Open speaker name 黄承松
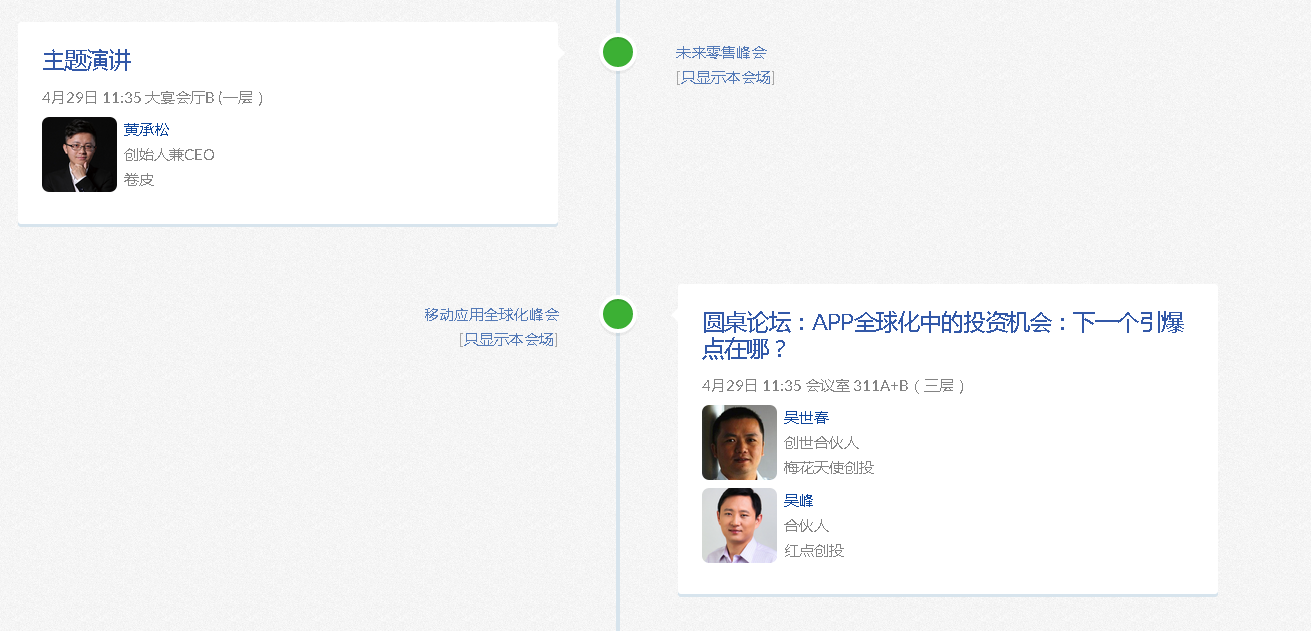The image size is (1311, 631). pyautogui.click(x=146, y=129)
